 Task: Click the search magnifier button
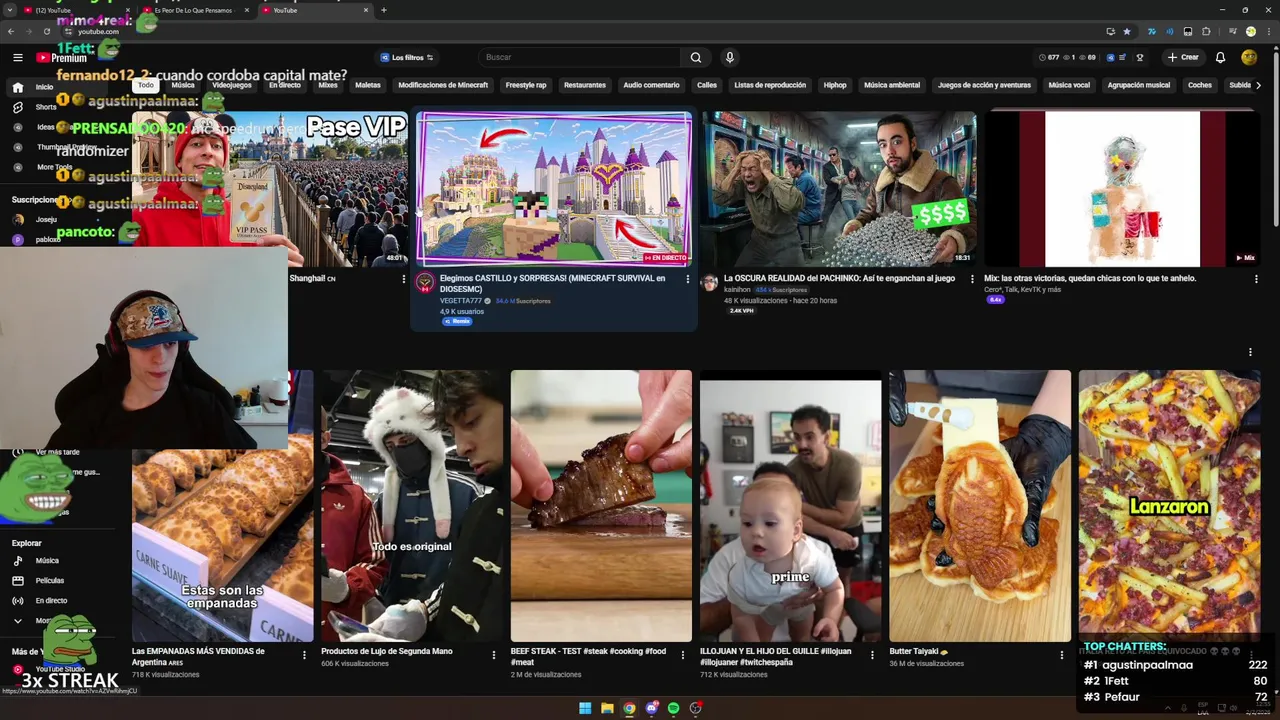pyautogui.click(x=696, y=57)
